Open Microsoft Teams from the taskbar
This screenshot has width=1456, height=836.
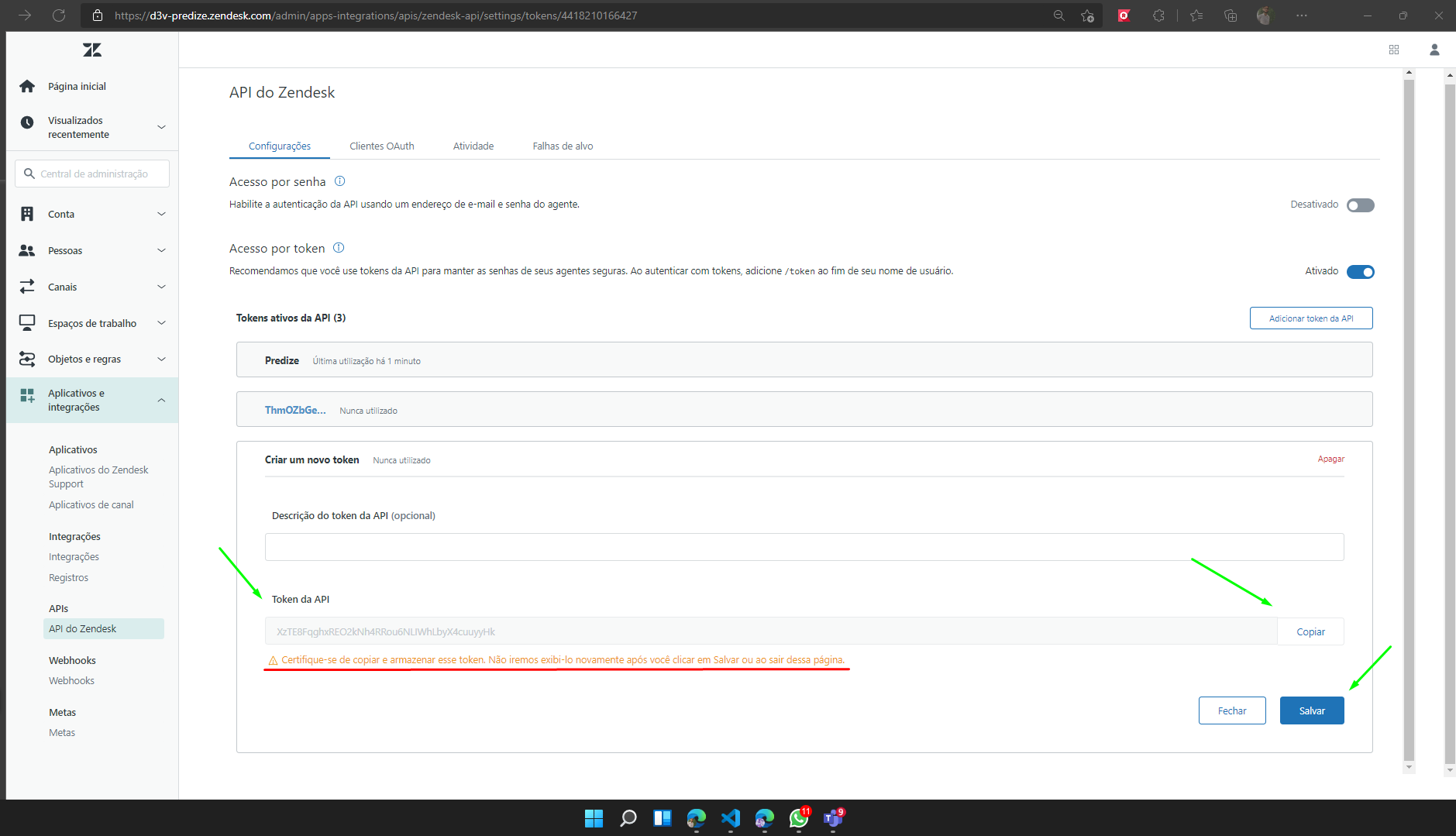(x=833, y=818)
